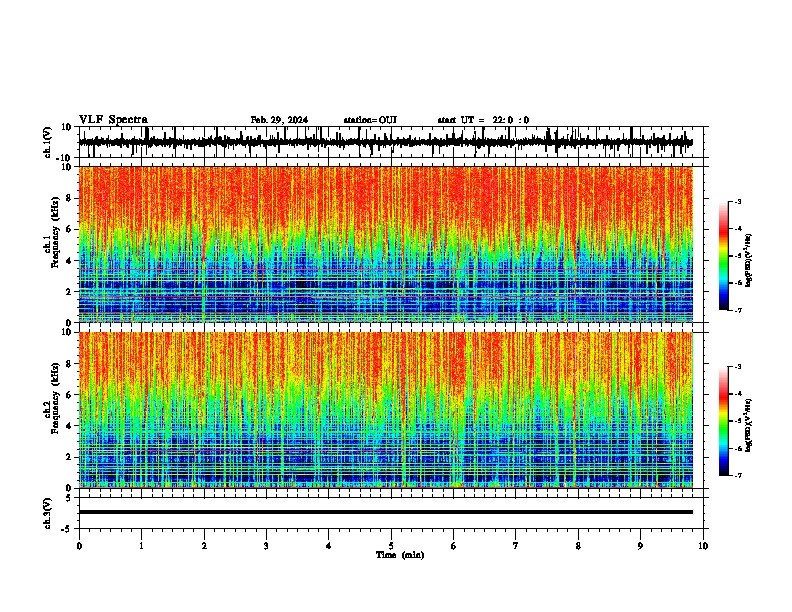Click the black ch.3 voltage trace line
This screenshot has height=612, width=792.
pyautogui.click(x=386, y=512)
